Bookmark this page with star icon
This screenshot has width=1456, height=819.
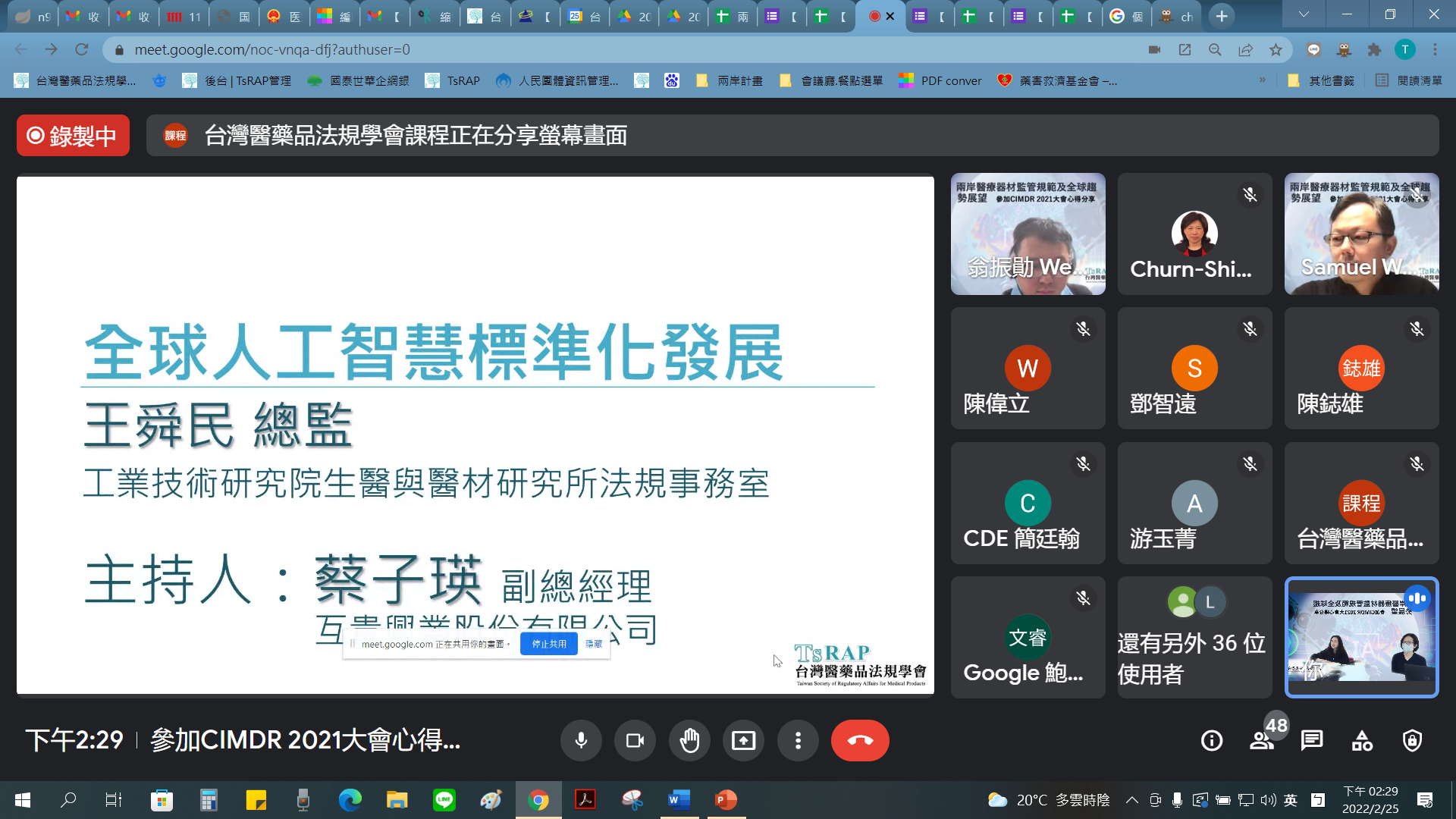[x=1276, y=50]
